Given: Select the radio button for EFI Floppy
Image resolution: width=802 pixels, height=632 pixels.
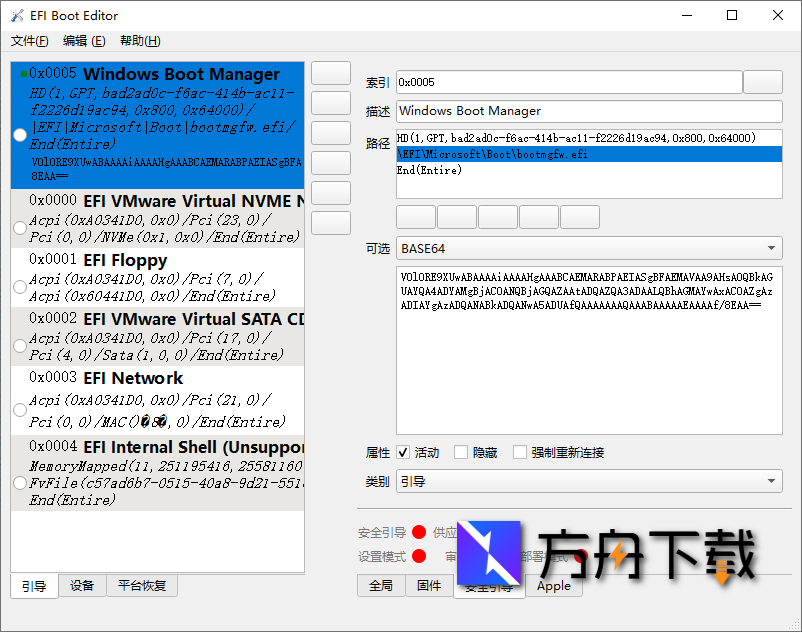Looking at the screenshot, I should coord(20,287).
